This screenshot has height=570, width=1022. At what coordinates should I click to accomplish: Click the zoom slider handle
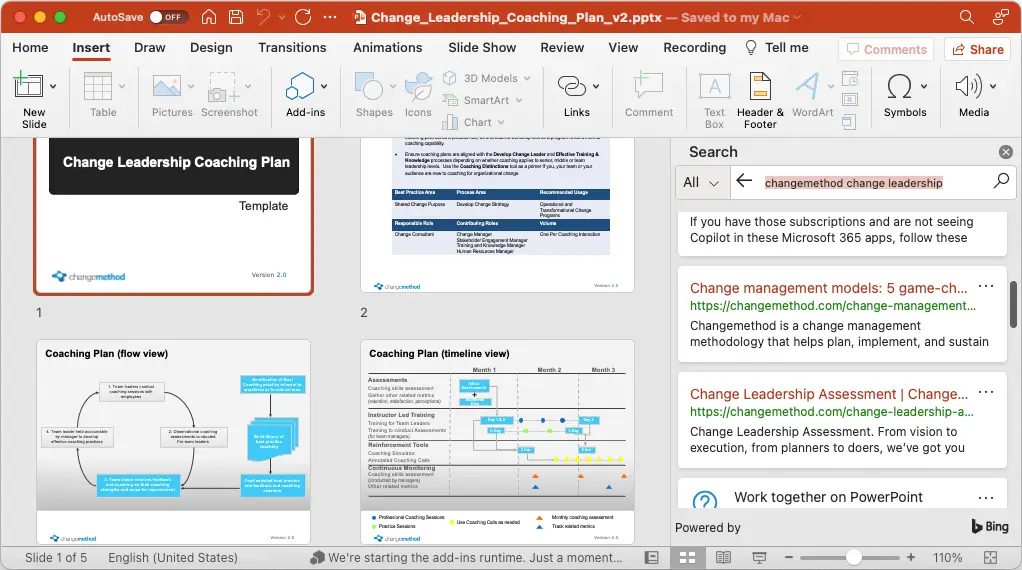853,558
